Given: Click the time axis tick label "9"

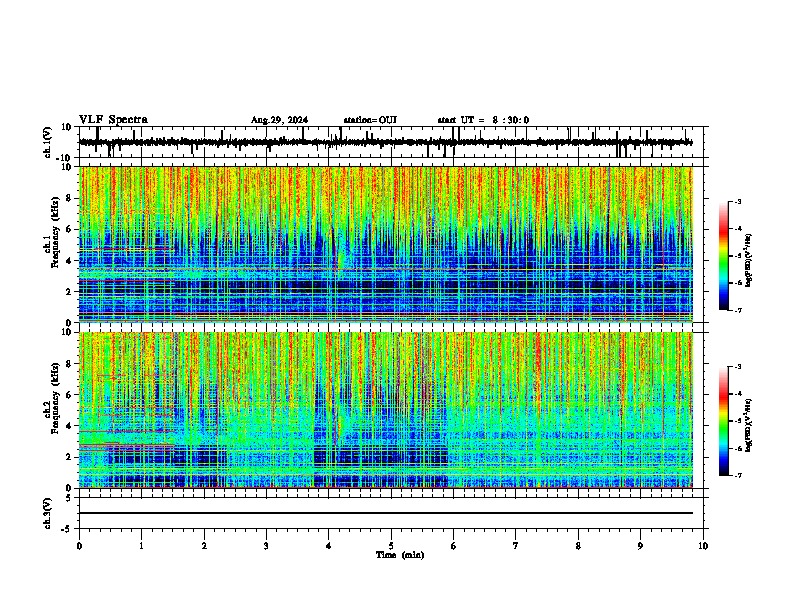Looking at the screenshot, I should (640, 546).
